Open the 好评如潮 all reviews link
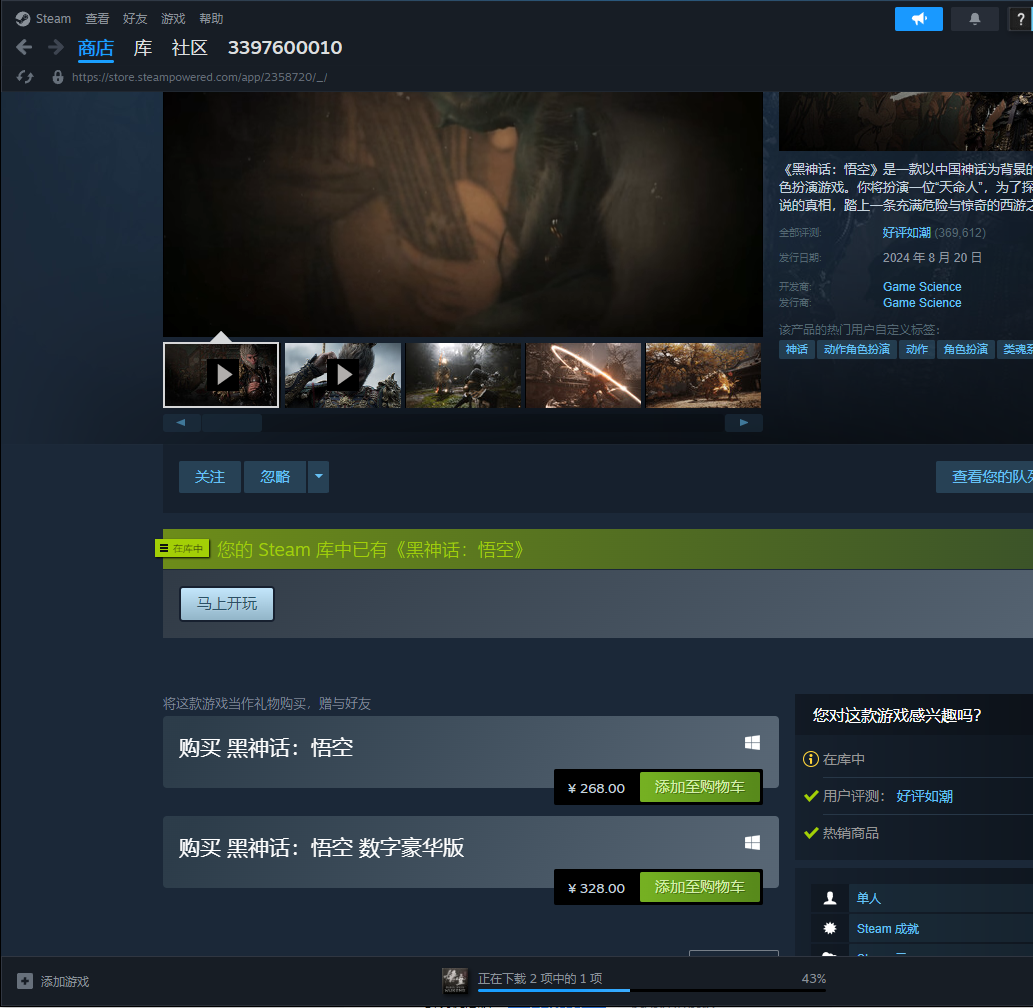 click(x=907, y=233)
